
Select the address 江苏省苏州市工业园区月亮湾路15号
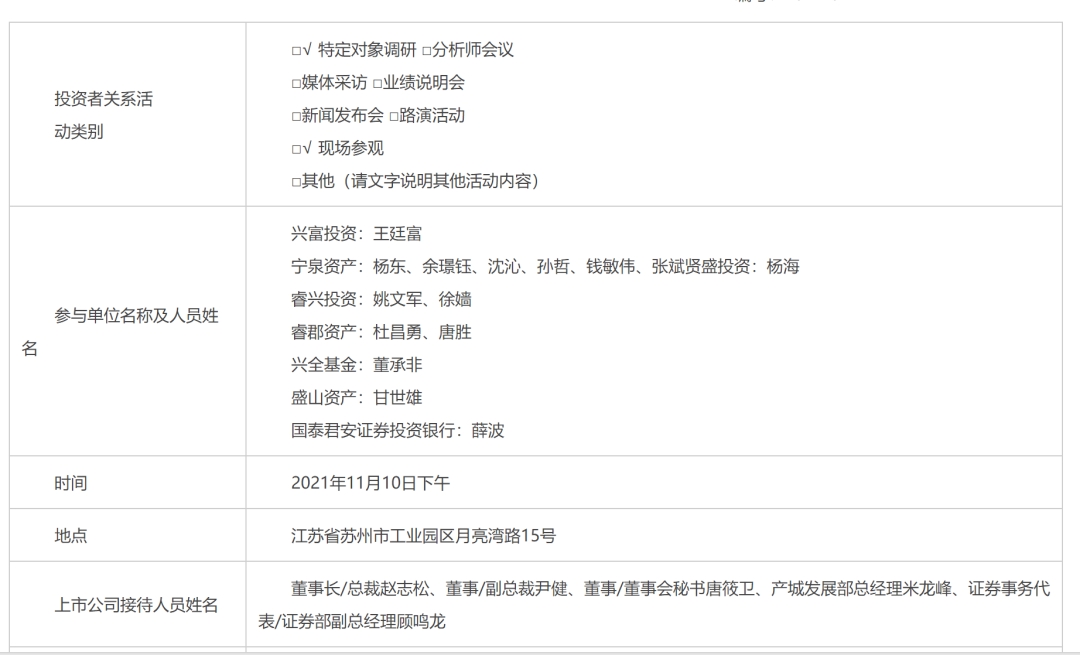(x=423, y=535)
